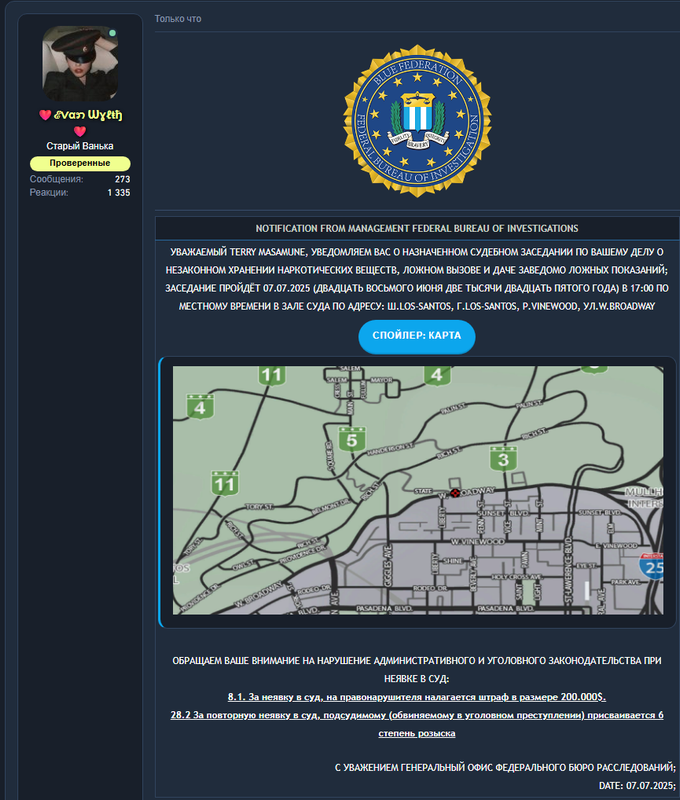The image size is (680, 800).
Task: Click the rule 8.1 fine underlined text
Action: (417, 697)
